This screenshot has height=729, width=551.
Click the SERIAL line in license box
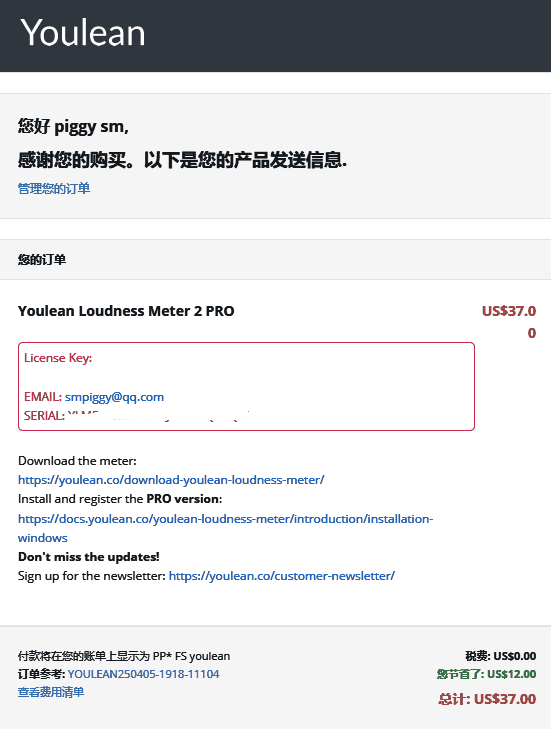click(x=138, y=415)
